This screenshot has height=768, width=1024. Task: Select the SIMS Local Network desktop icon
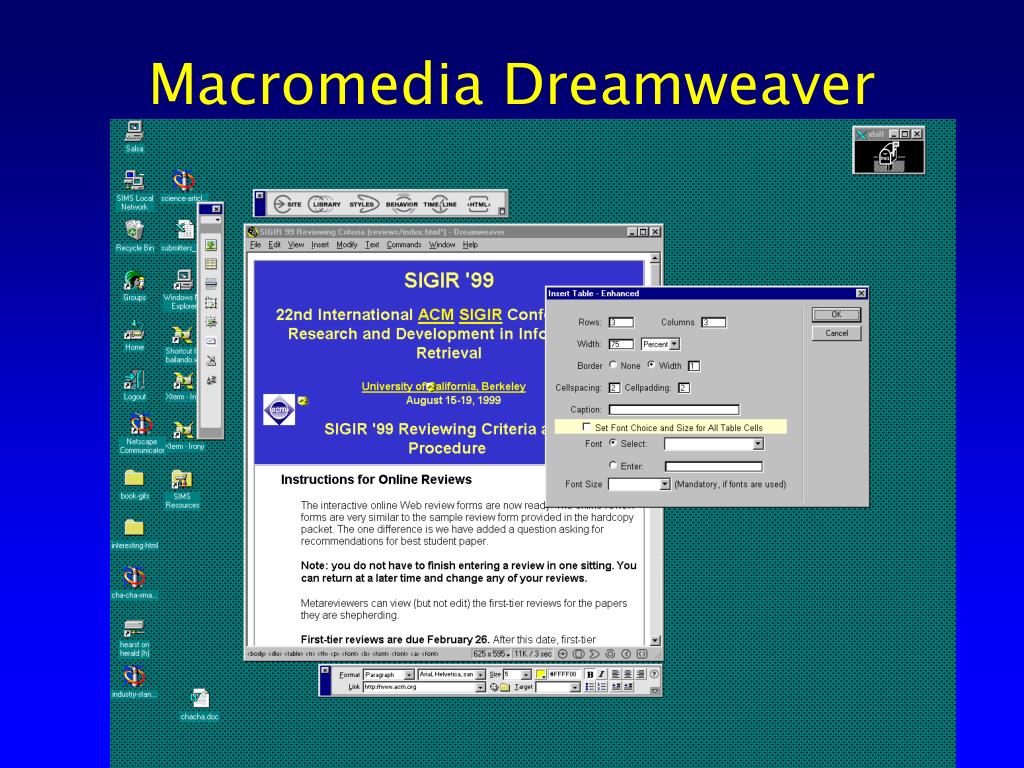point(135,190)
